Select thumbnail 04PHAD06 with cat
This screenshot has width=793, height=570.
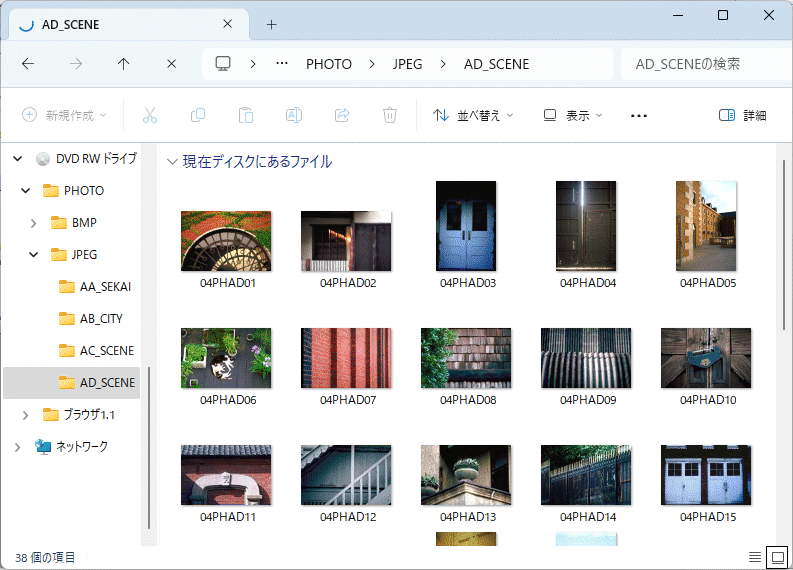click(x=226, y=358)
